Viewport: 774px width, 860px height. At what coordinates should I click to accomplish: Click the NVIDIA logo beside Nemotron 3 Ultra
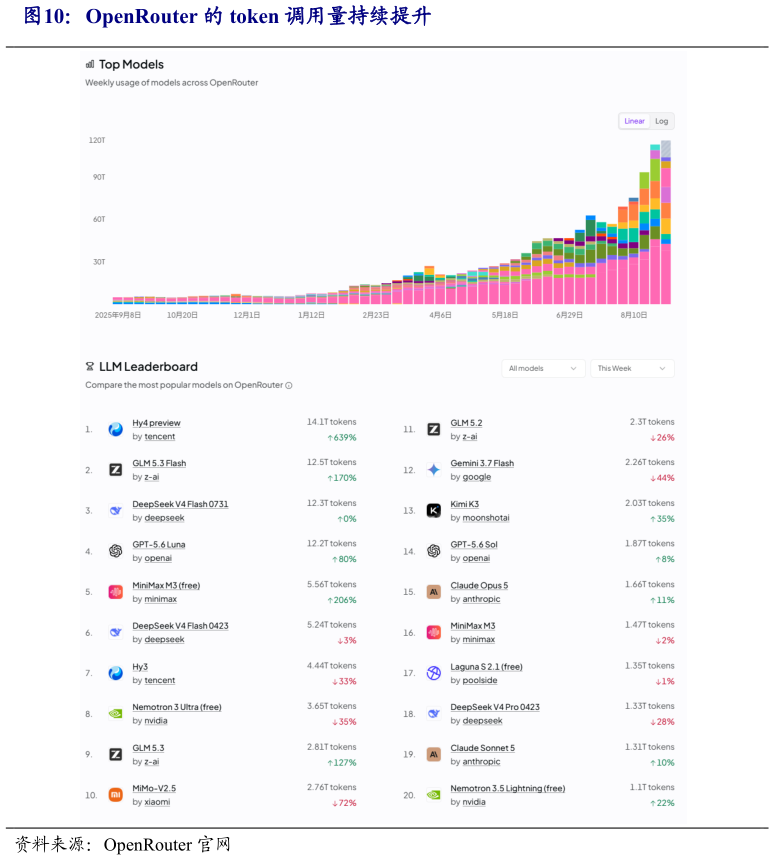115,714
